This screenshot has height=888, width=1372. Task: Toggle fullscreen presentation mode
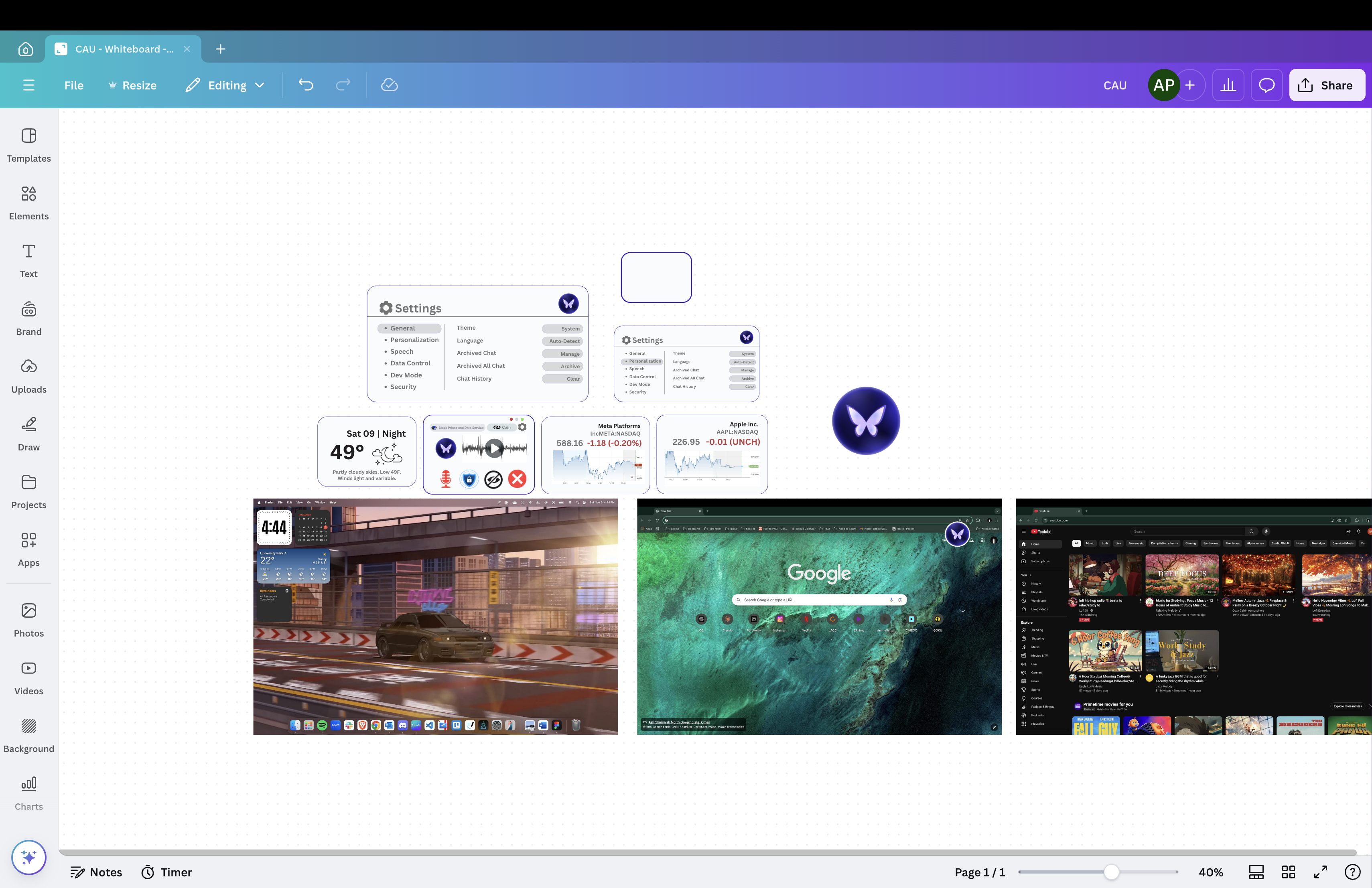coord(1320,872)
